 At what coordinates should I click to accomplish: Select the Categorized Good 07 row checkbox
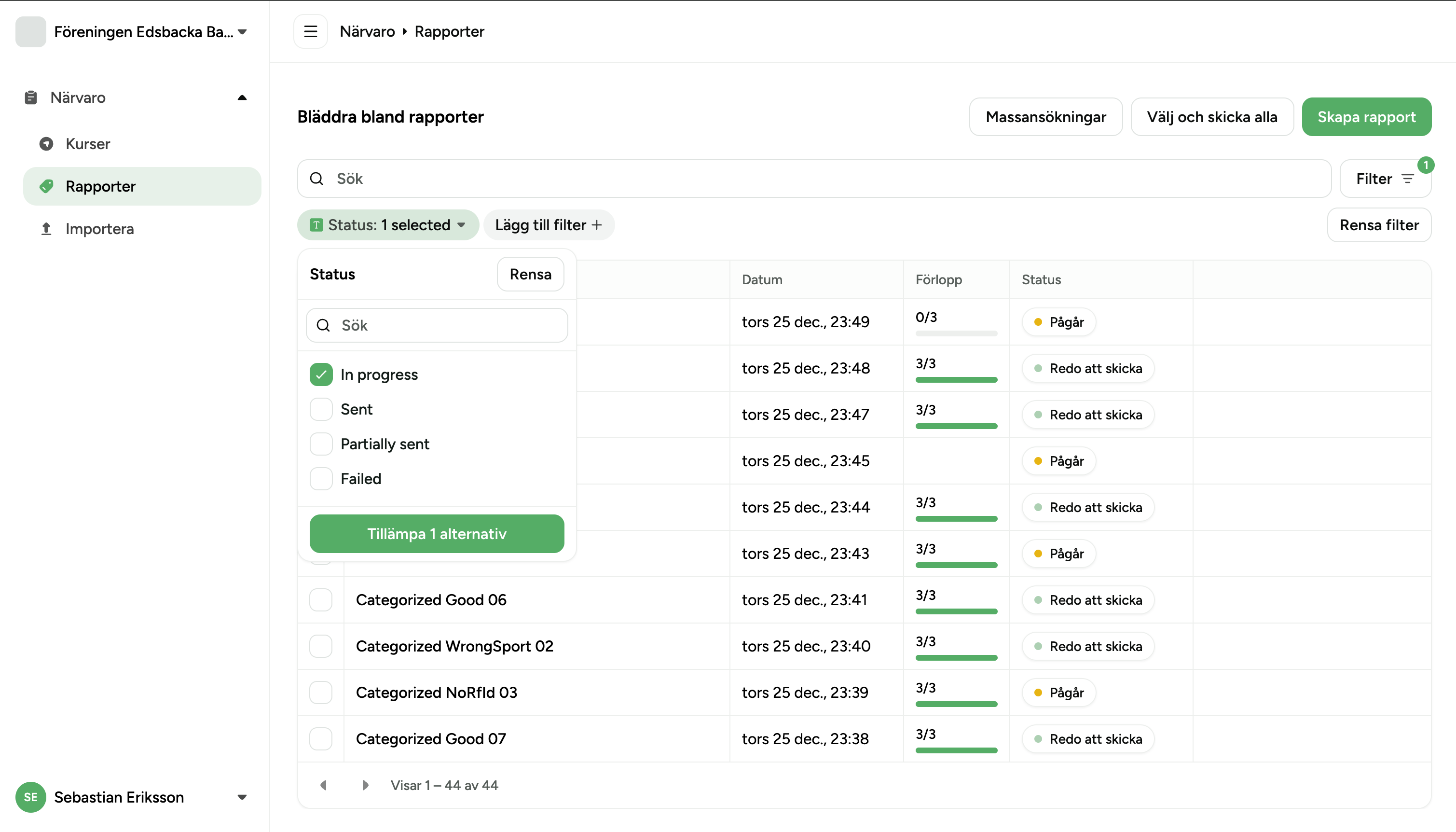321,739
